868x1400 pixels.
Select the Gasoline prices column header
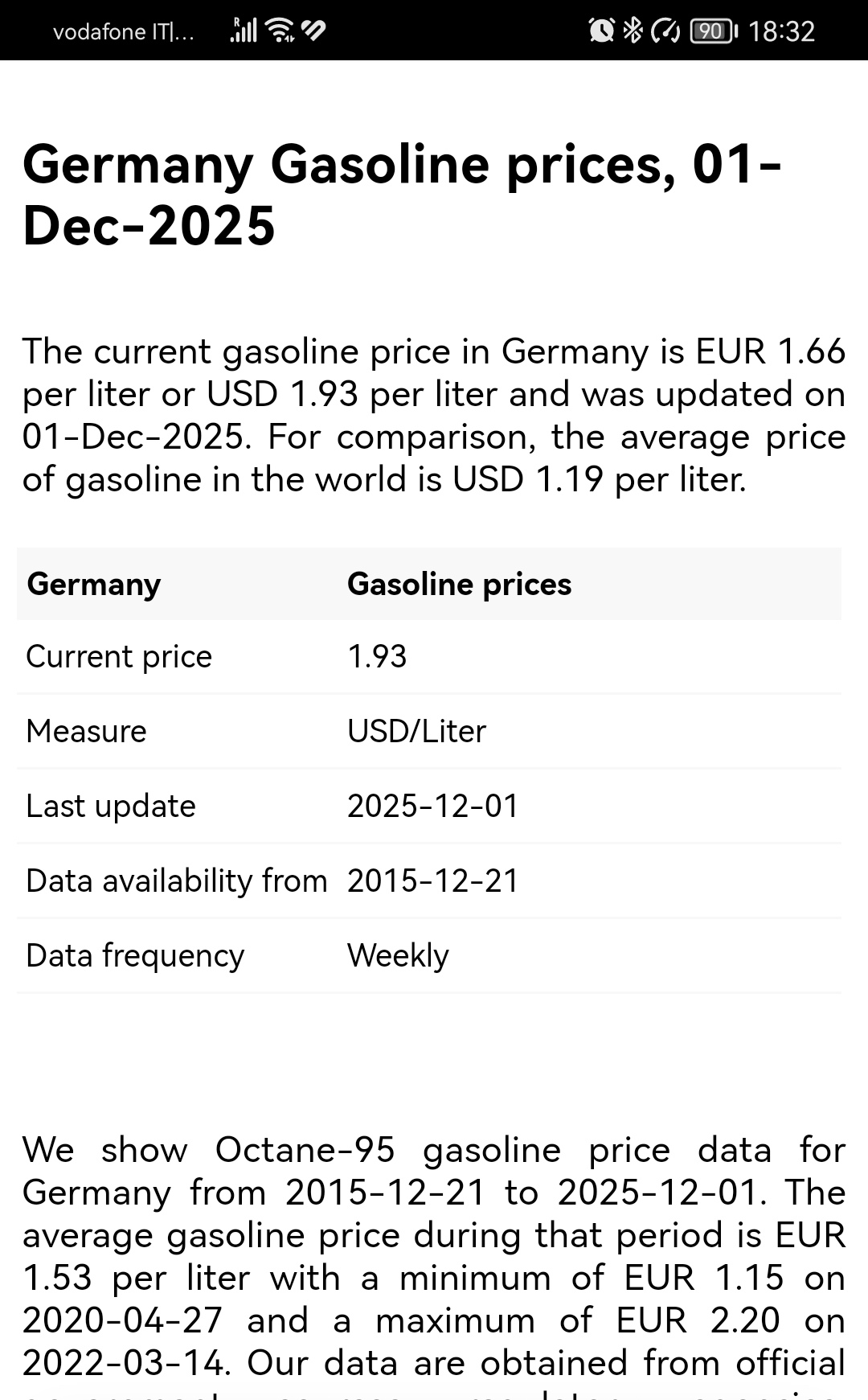pyautogui.click(x=459, y=584)
